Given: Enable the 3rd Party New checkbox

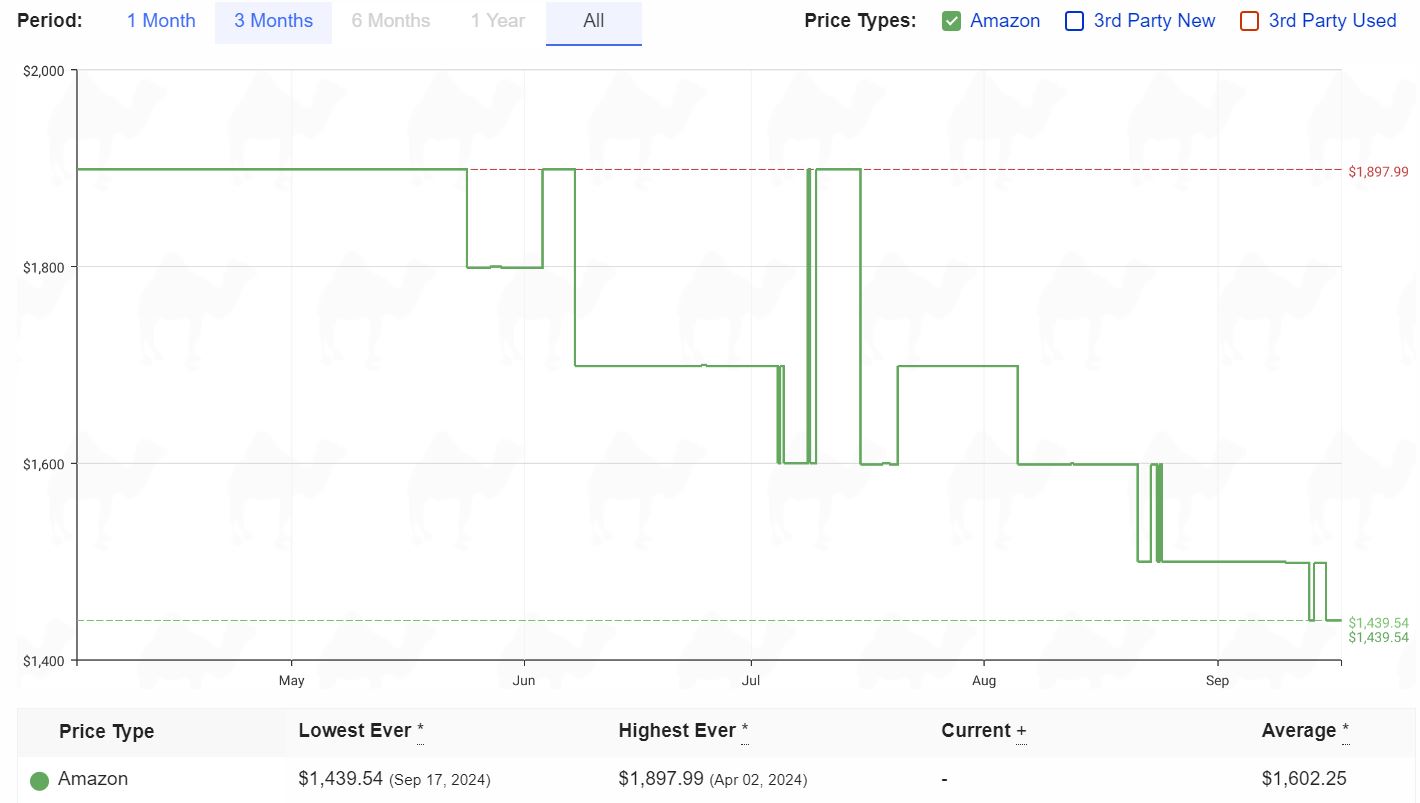Looking at the screenshot, I should click(1075, 21).
